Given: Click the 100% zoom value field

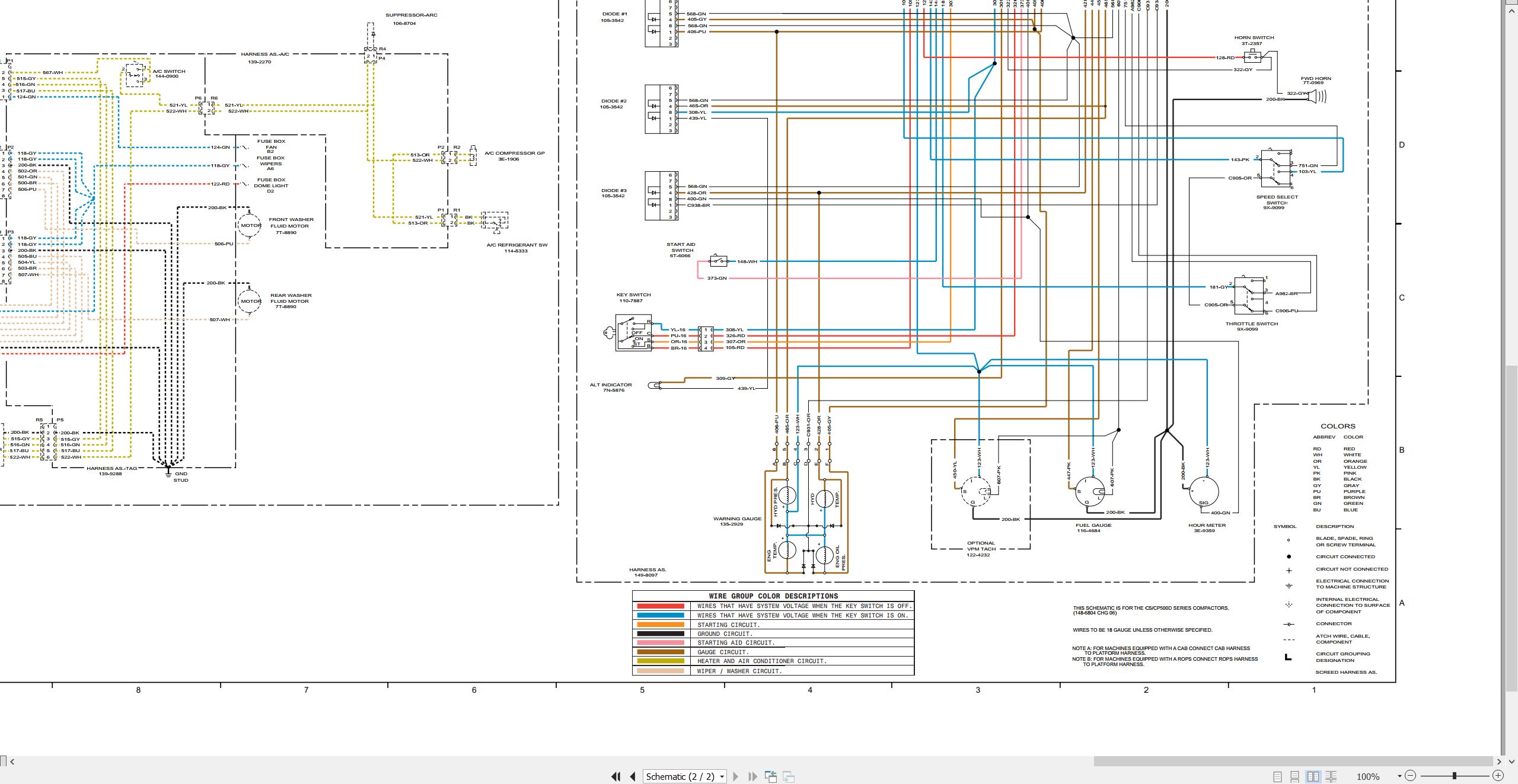Looking at the screenshot, I should tap(1368, 776).
